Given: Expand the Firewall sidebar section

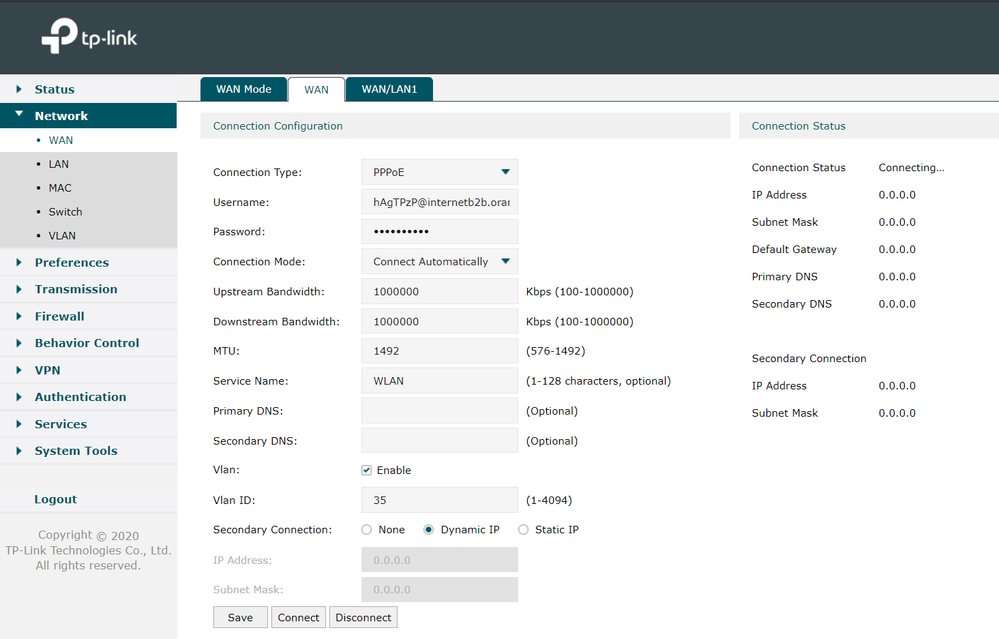Looking at the screenshot, I should click(x=59, y=316).
